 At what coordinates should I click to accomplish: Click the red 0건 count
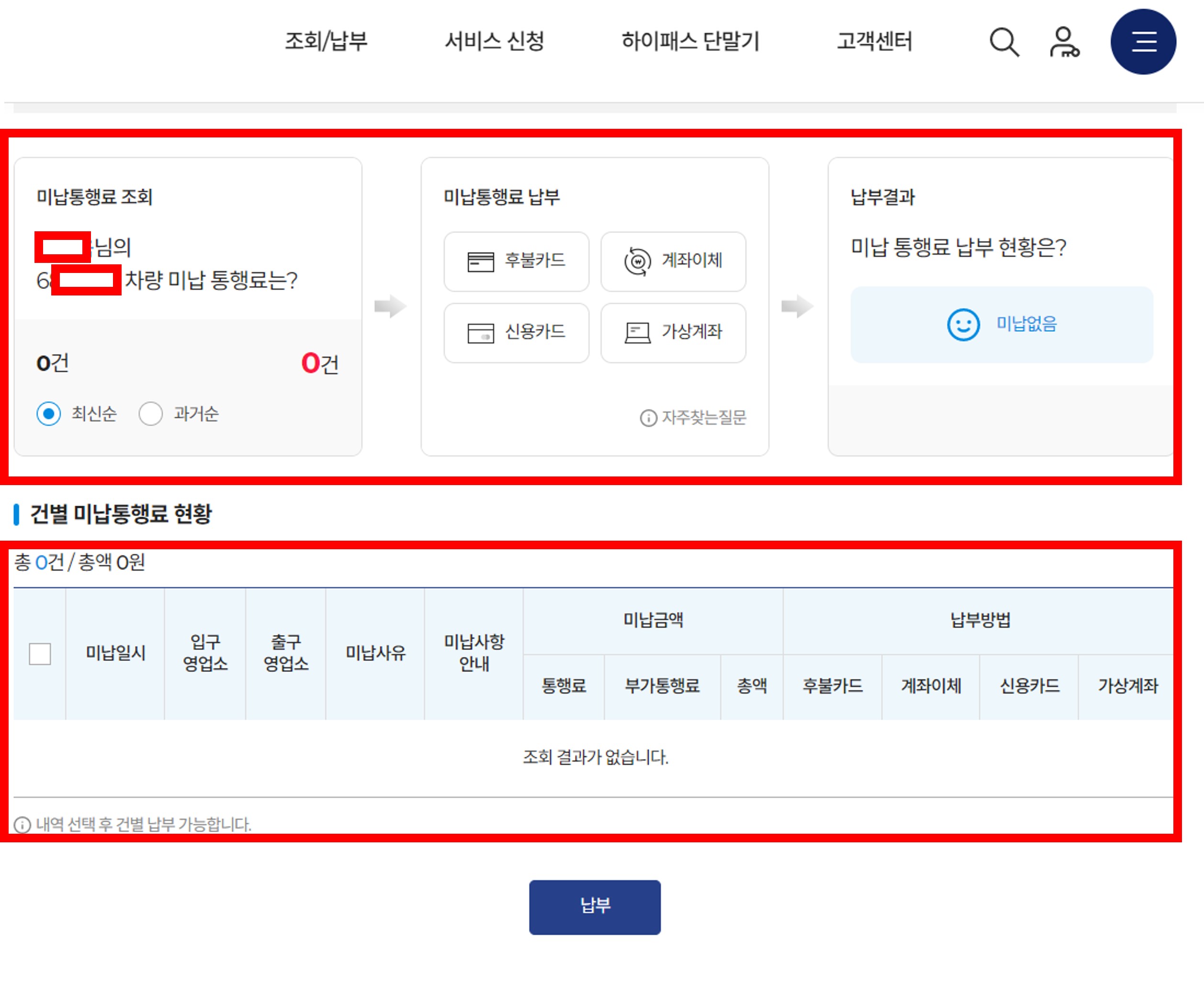tap(320, 363)
